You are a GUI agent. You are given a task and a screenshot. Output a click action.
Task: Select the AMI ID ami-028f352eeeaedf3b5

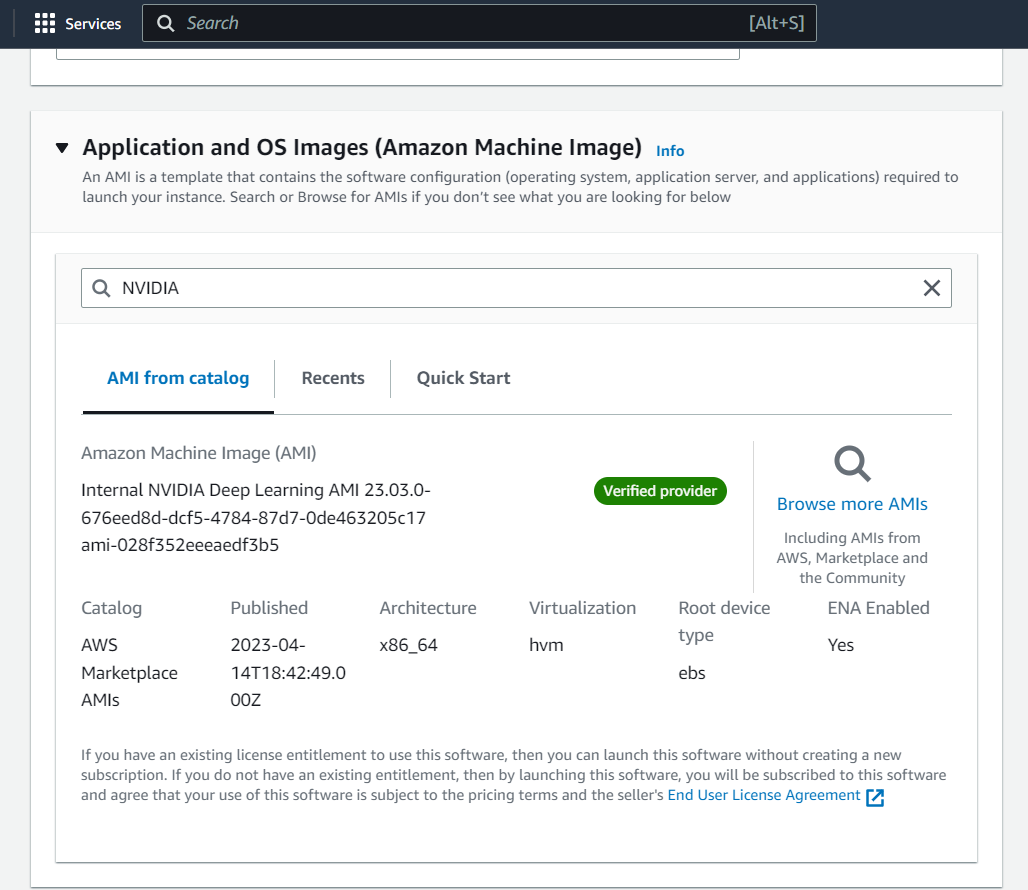(180, 545)
